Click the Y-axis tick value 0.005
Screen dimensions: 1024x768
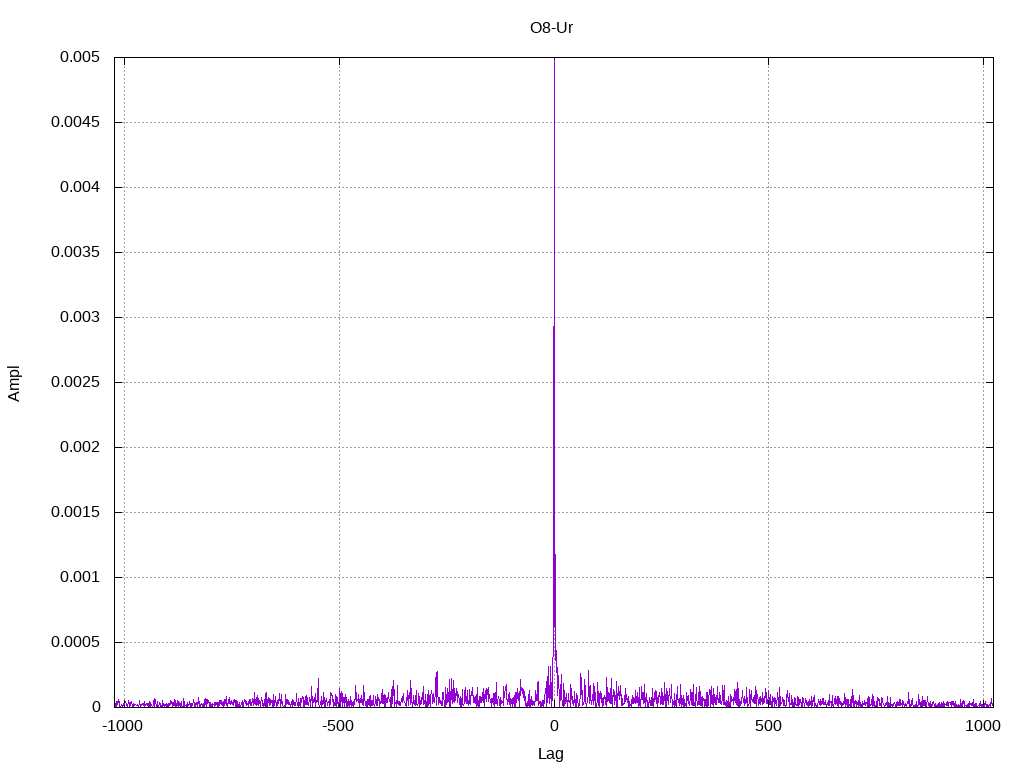80,57
